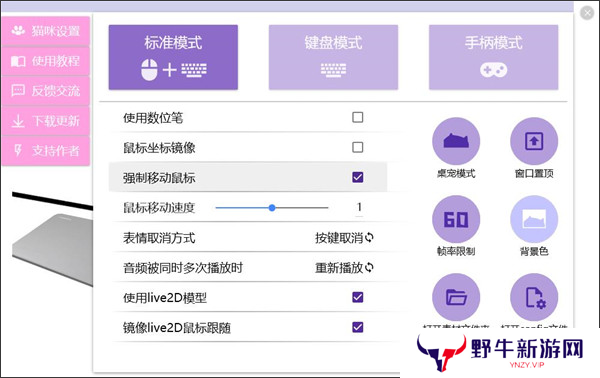The height and width of the screenshot is (378, 600).
Task: Uncheck the 强制移动鼠标 checkbox
Action: (357, 177)
